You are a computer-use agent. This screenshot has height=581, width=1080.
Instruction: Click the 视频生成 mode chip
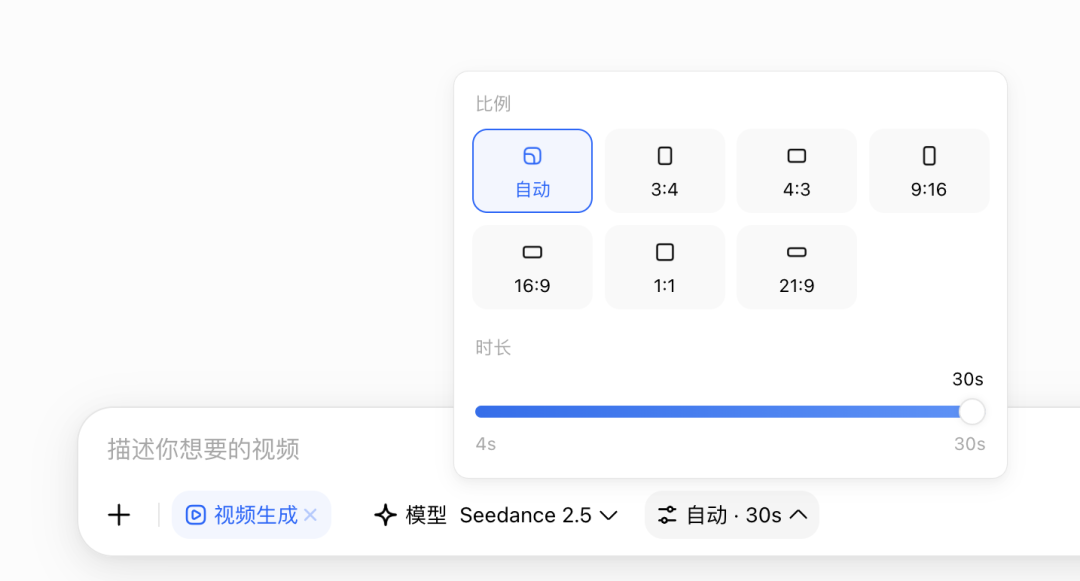[x=251, y=515]
